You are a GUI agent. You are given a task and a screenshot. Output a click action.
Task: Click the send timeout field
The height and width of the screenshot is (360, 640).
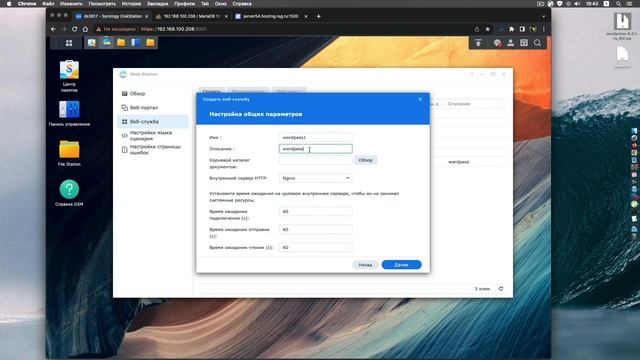tap(316, 229)
